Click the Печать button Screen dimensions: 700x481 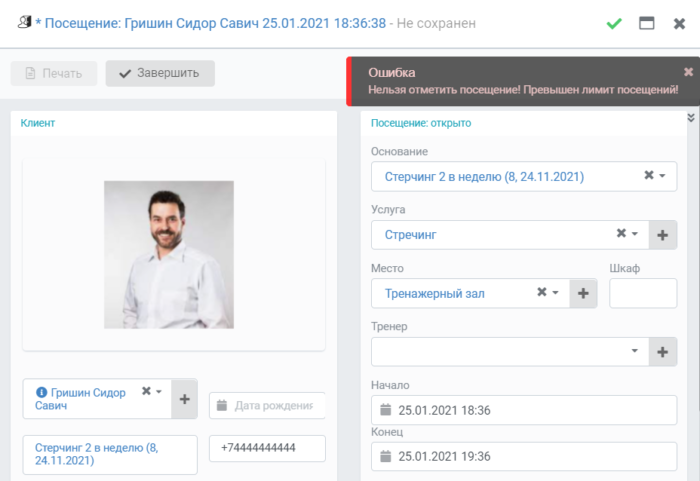54,73
